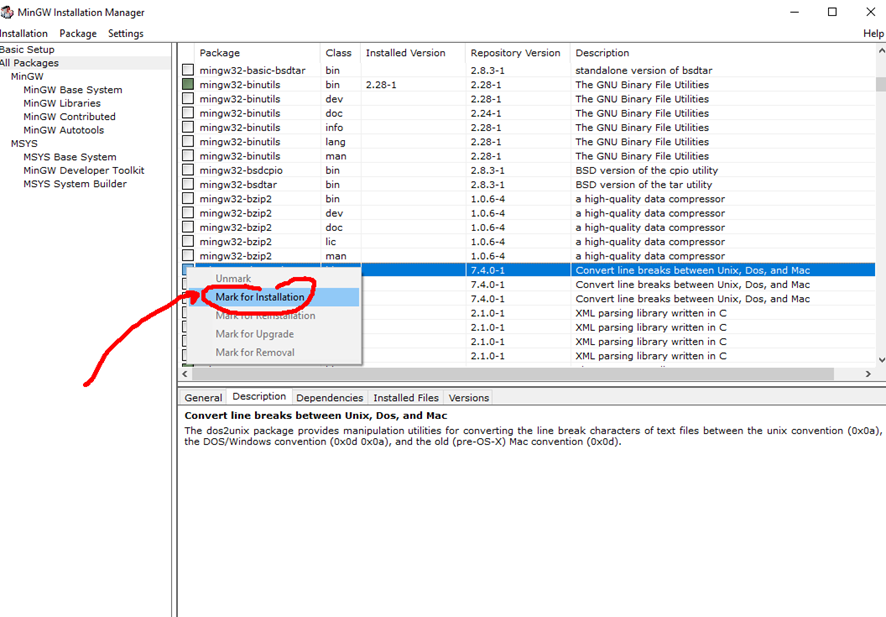Choose Mark for Installation in context menu
Image resolution: width=886 pixels, height=617 pixels.
[x=260, y=297]
